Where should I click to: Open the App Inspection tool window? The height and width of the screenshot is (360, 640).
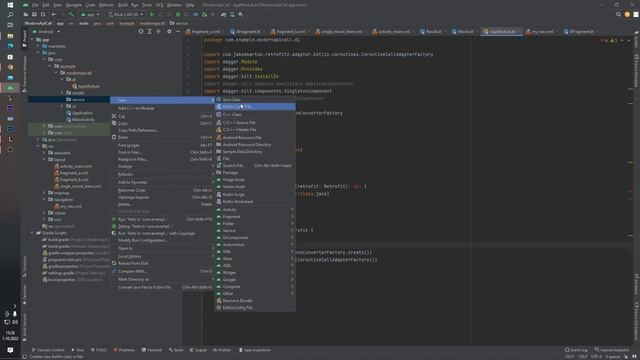coord(255,350)
